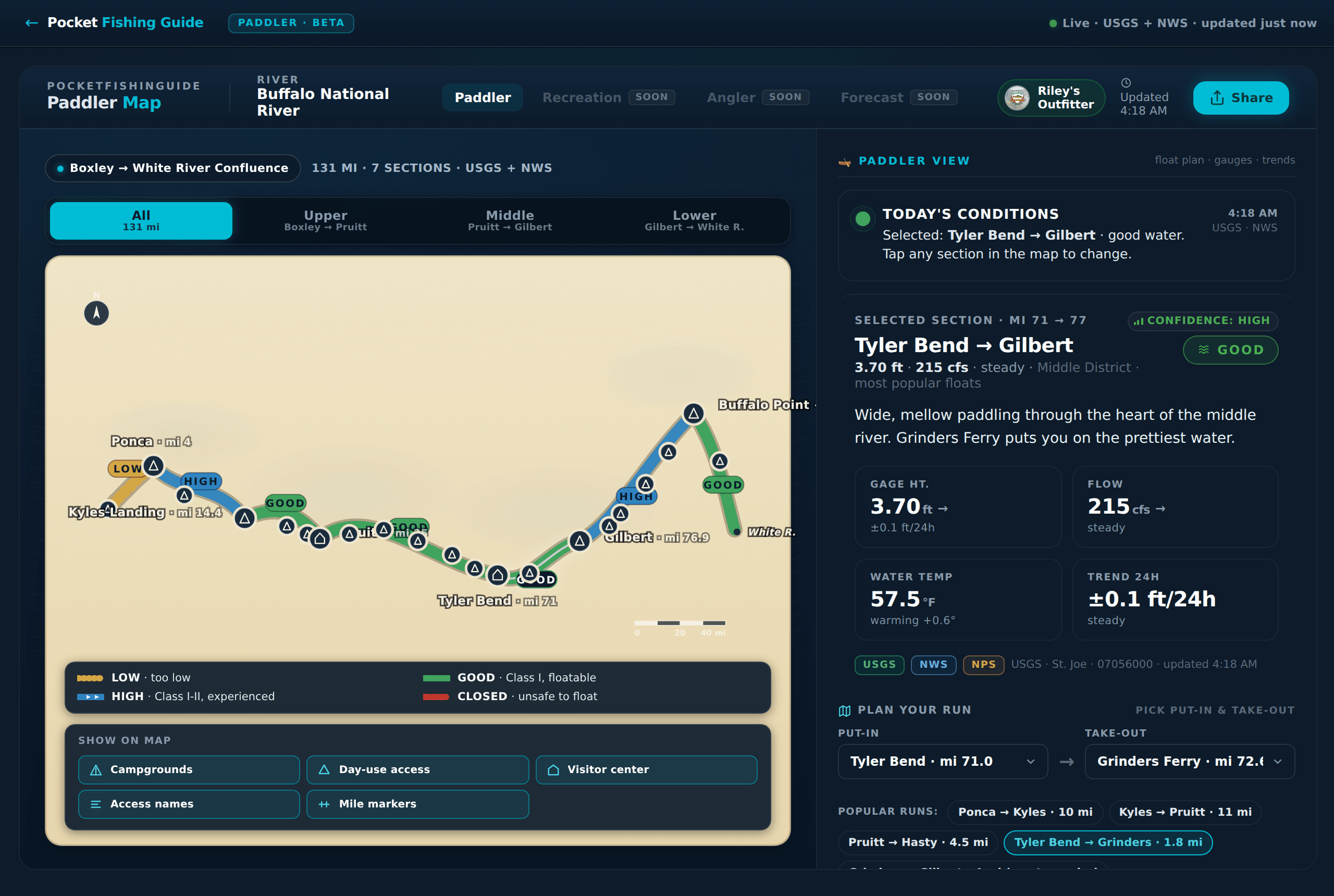Click the red CLOSED legend swatch
1334x896 pixels.
coord(436,697)
